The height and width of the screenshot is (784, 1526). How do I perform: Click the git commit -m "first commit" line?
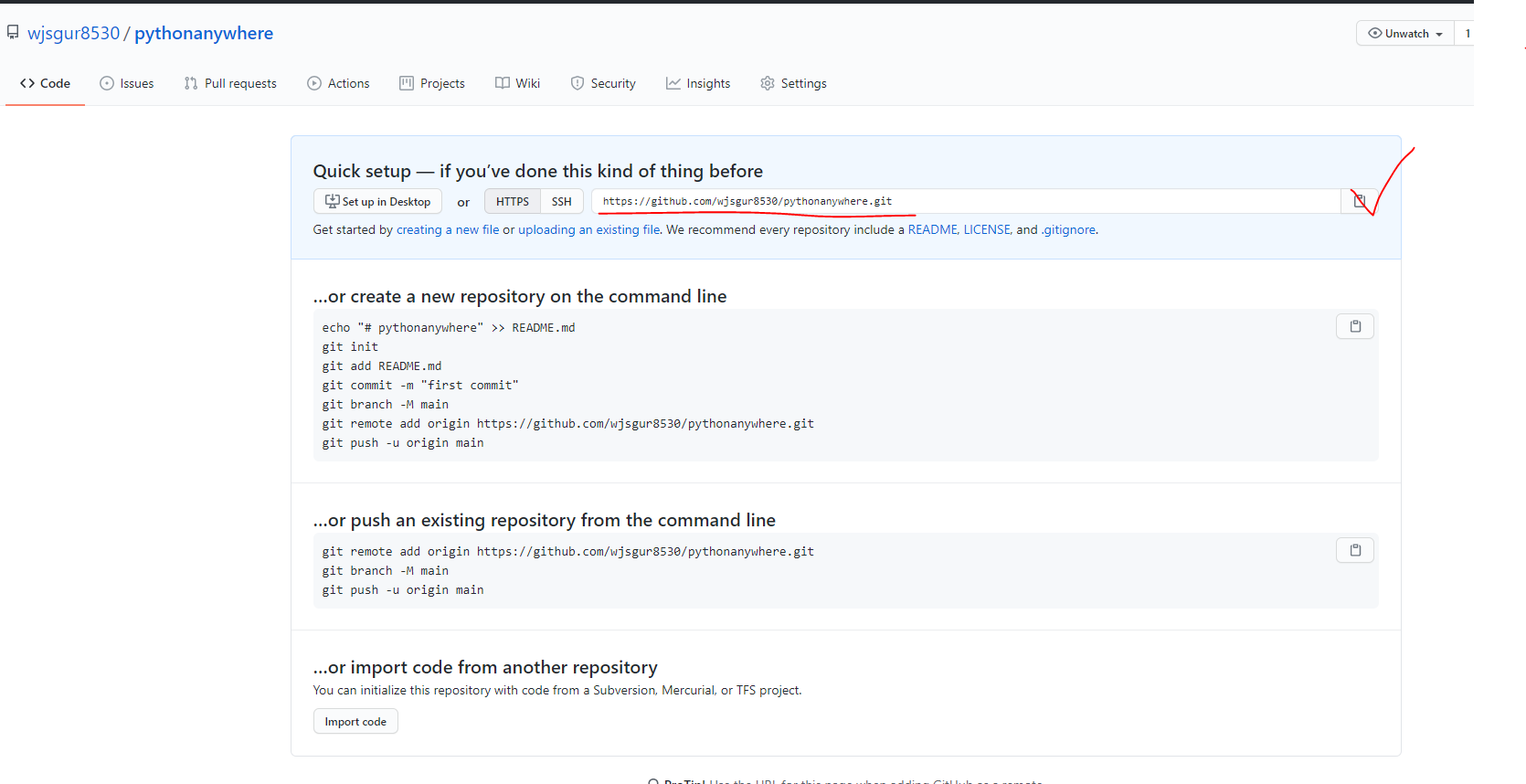pos(420,385)
